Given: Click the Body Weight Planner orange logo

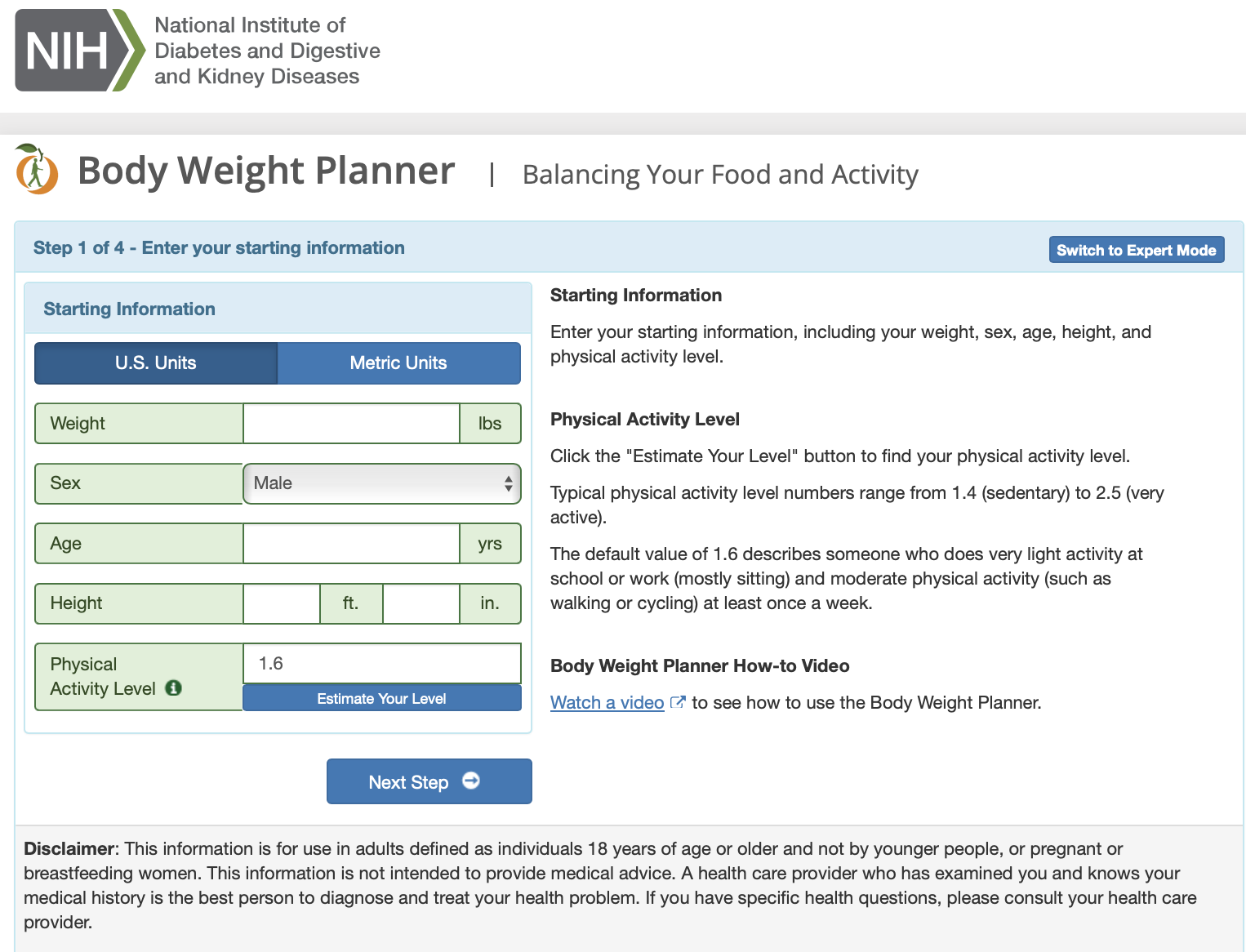Looking at the screenshot, I should click(x=36, y=170).
